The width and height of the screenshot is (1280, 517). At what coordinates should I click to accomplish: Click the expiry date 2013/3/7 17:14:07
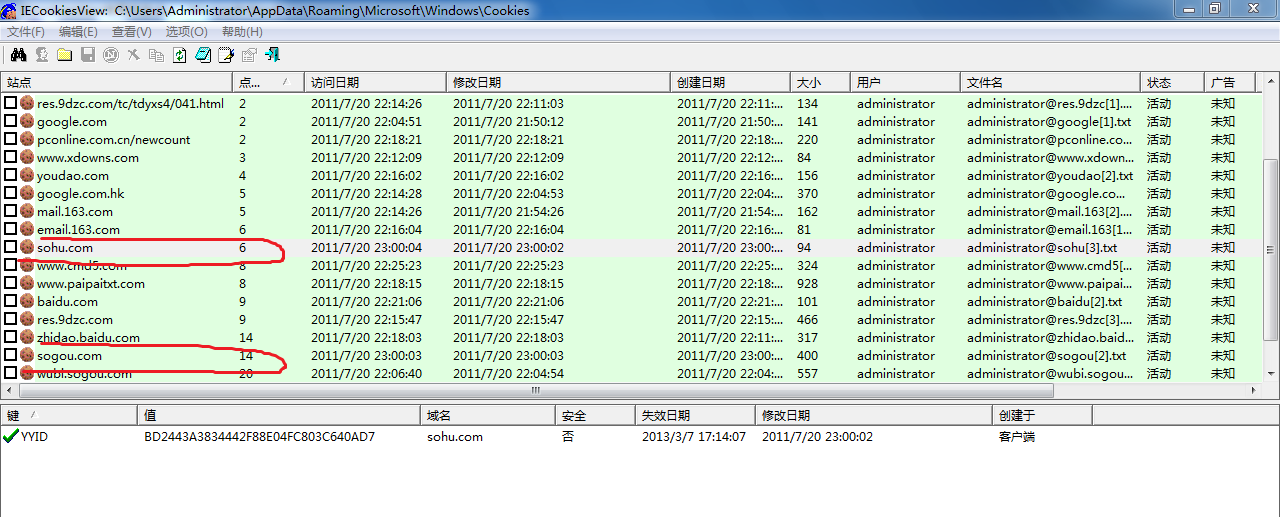tap(693, 436)
